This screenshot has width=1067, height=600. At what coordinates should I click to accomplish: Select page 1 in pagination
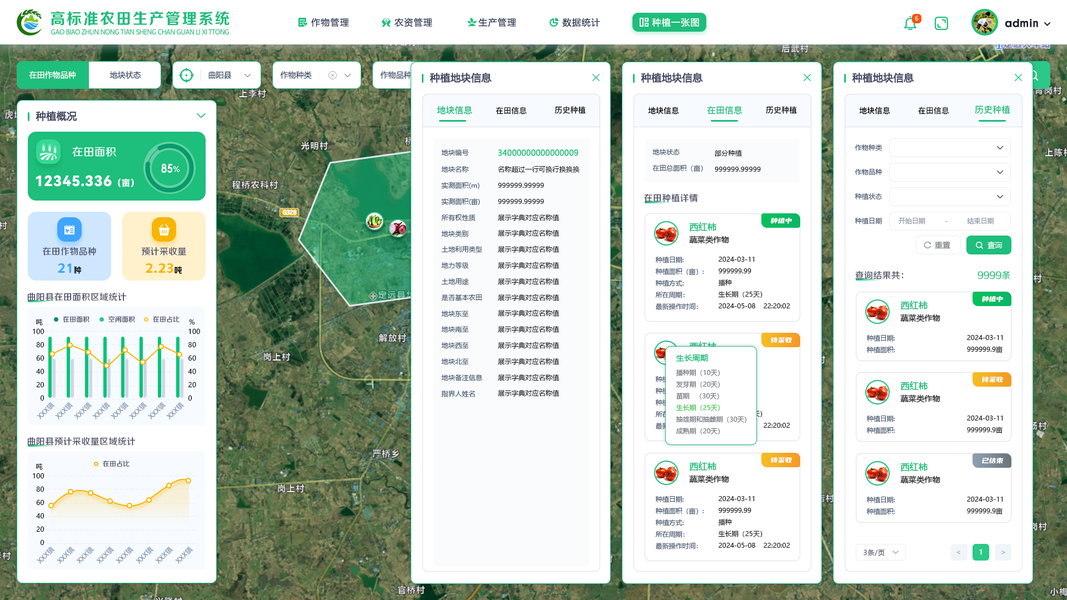click(x=981, y=552)
